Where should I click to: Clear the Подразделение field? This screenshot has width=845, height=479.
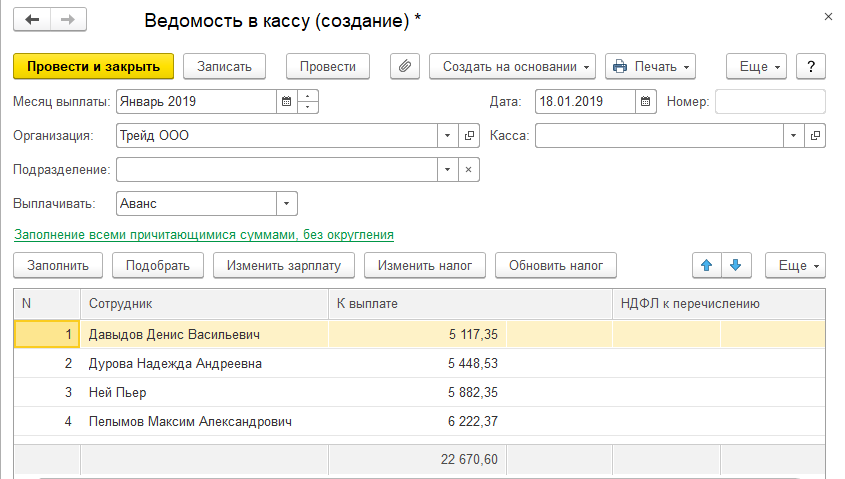tap(469, 169)
